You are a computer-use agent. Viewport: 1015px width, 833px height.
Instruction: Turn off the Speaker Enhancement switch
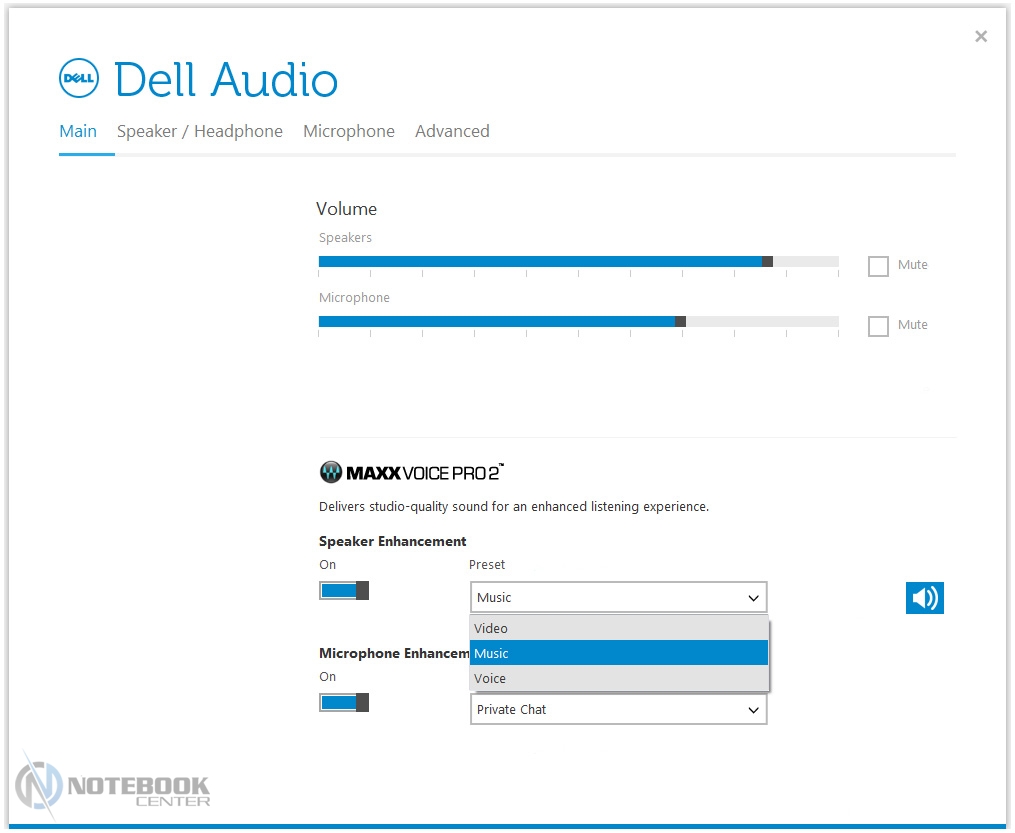344,590
